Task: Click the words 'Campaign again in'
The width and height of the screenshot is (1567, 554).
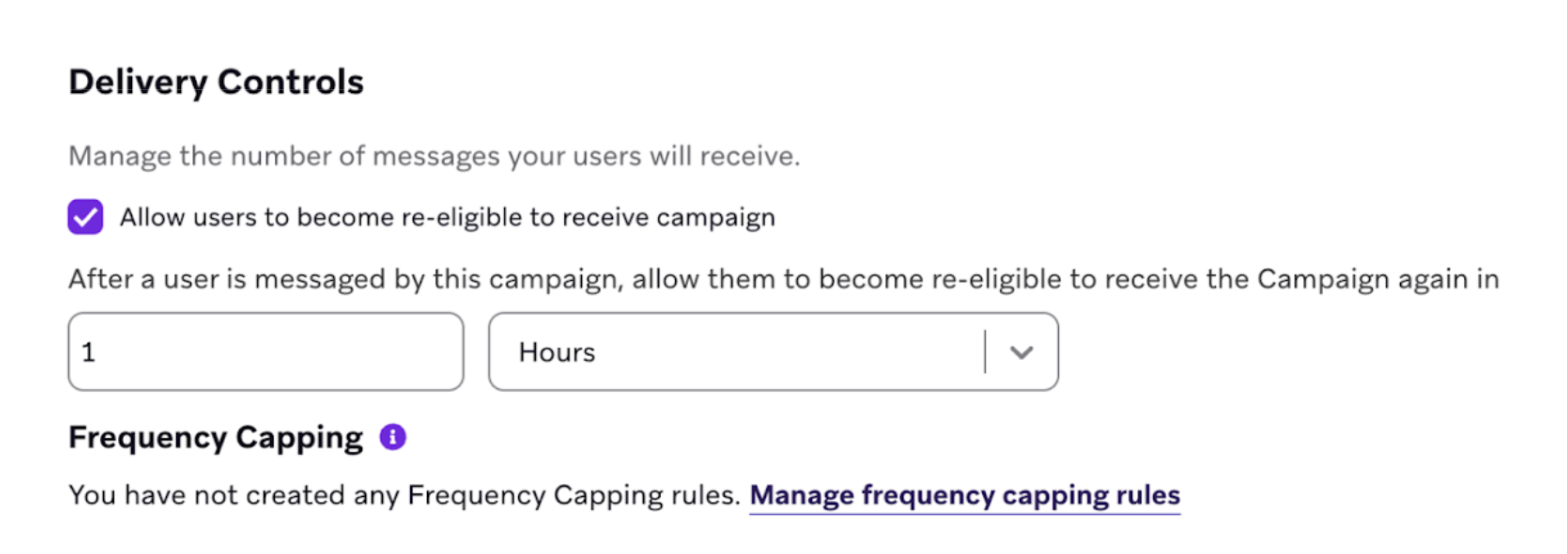Action: click(x=1378, y=279)
